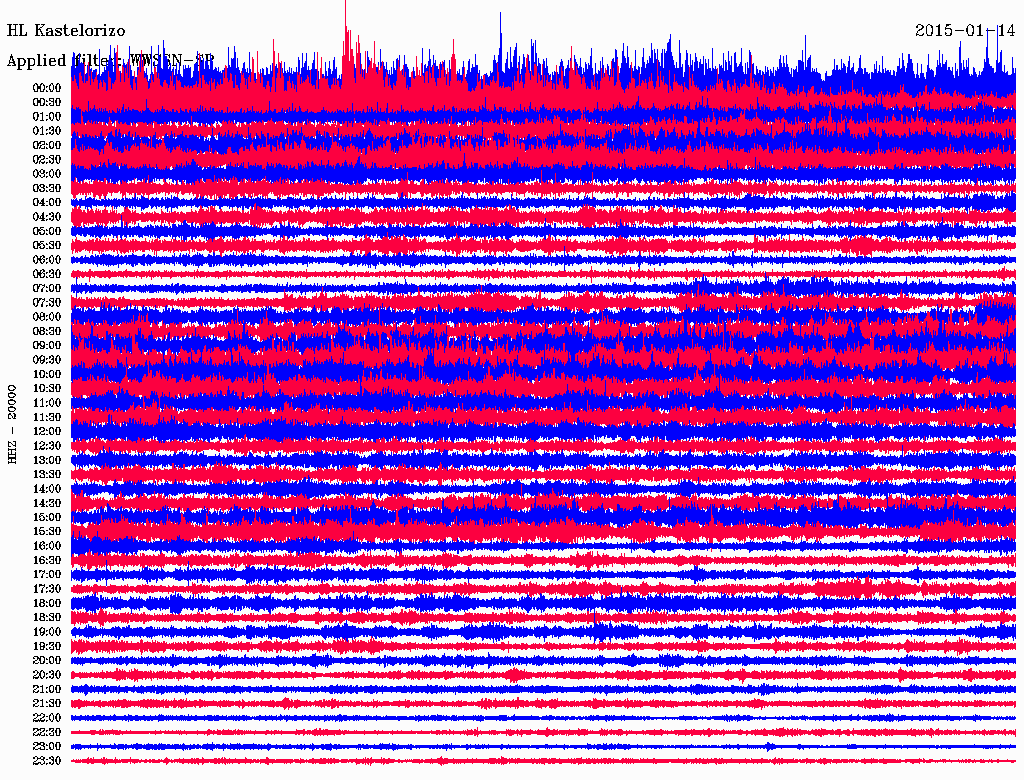Select the 04:30 time label
The image size is (1024, 780).
(47, 217)
